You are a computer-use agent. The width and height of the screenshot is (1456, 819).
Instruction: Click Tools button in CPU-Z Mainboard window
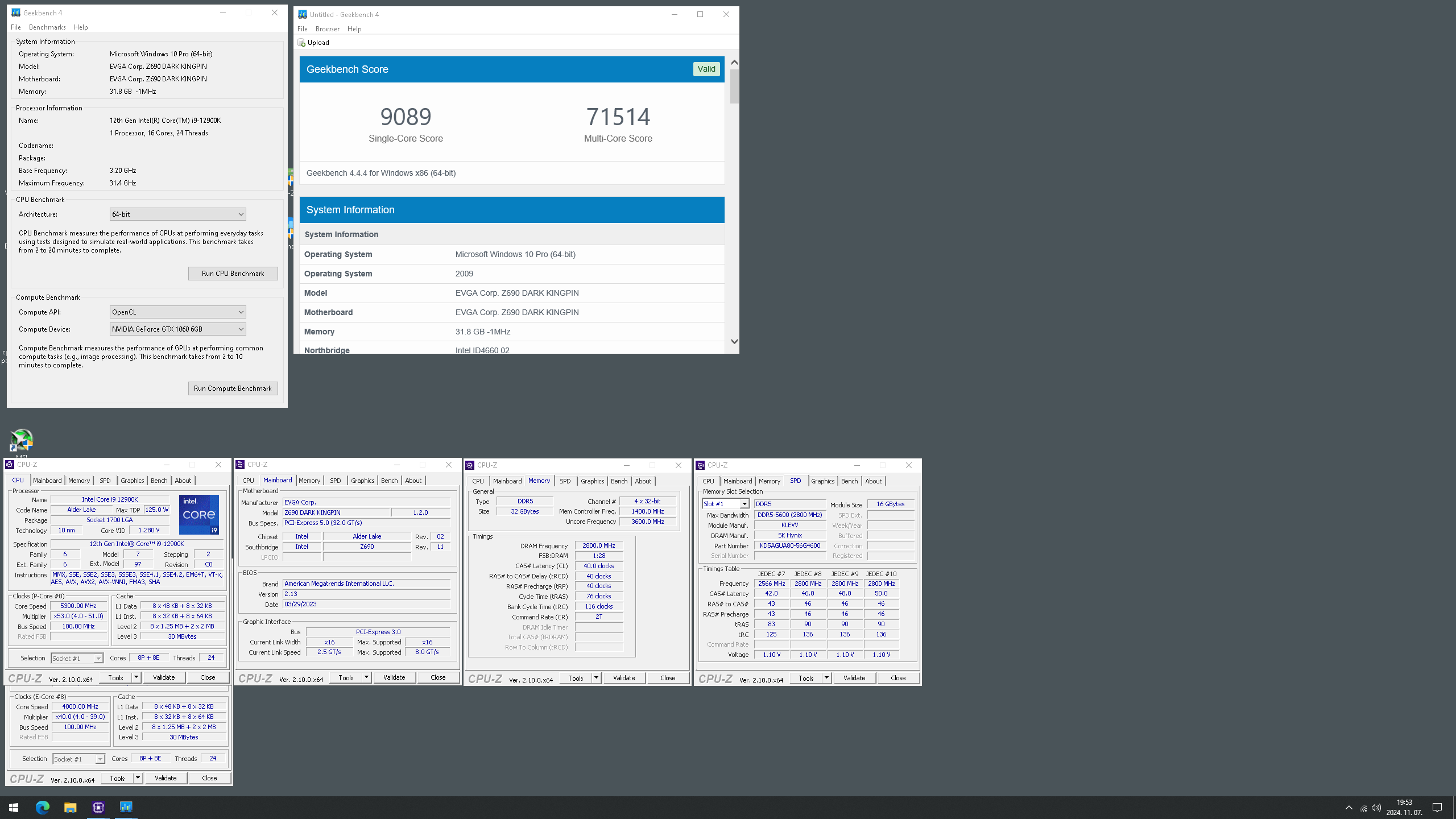pos(346,677)
